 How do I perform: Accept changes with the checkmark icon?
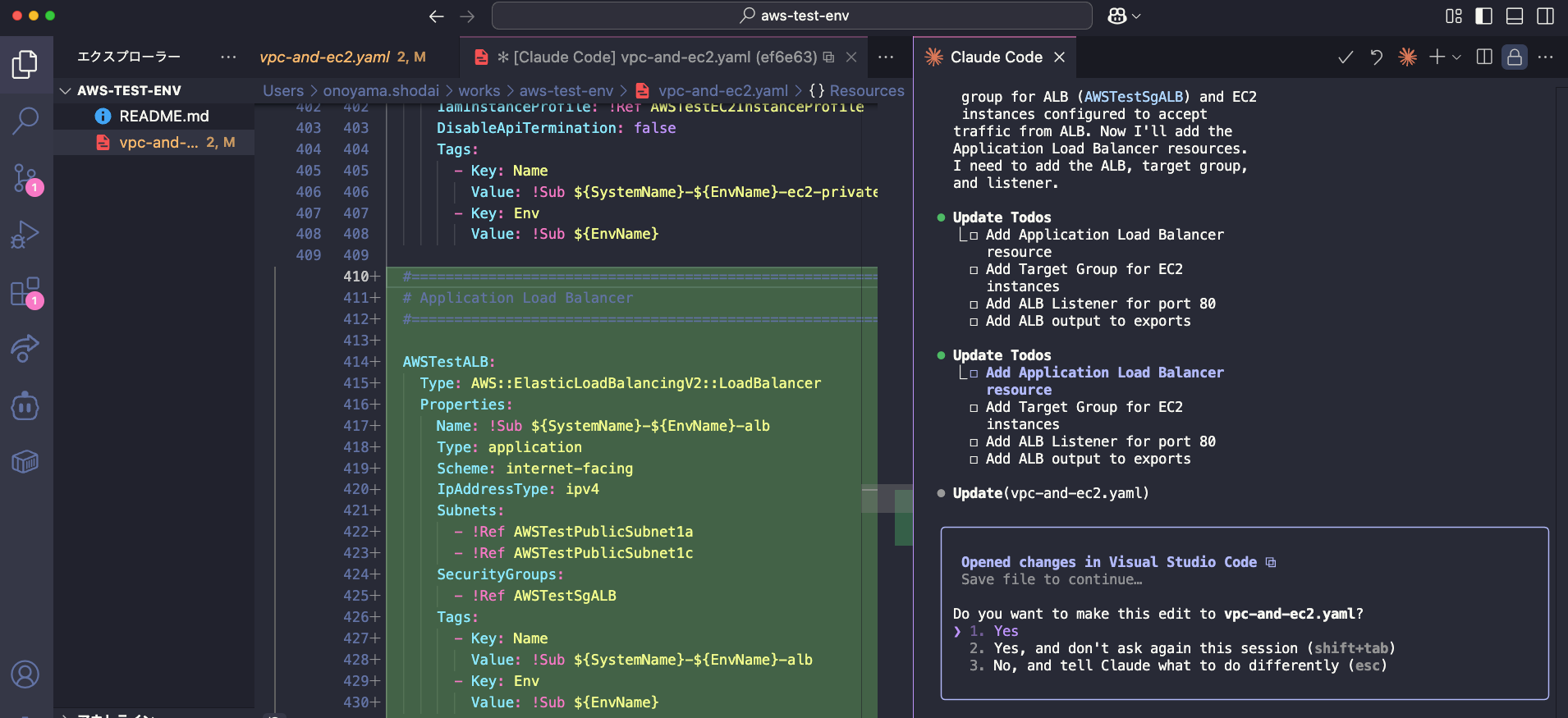[x=1346, y=57]
